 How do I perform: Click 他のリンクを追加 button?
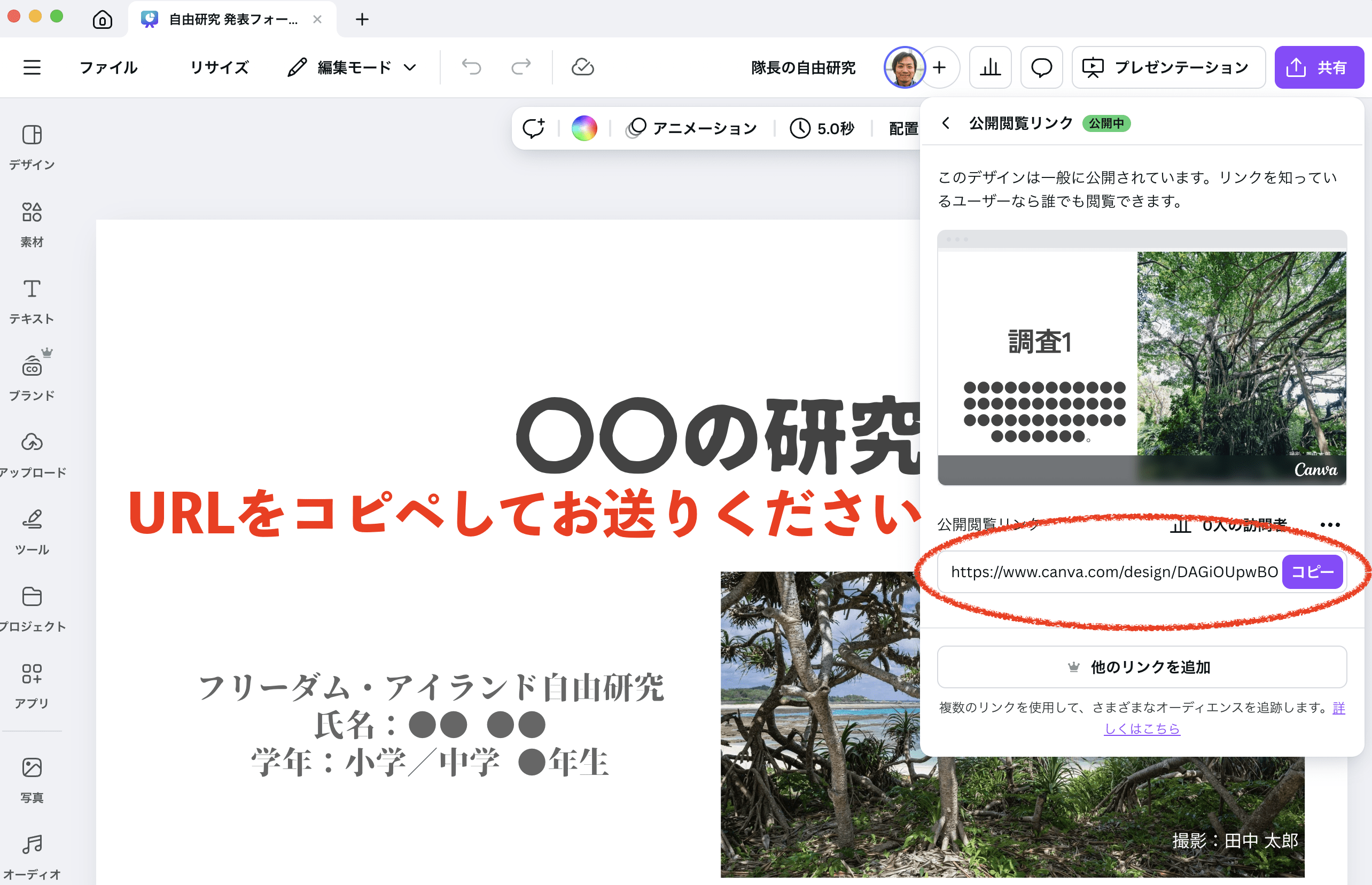coord(1142,666)
